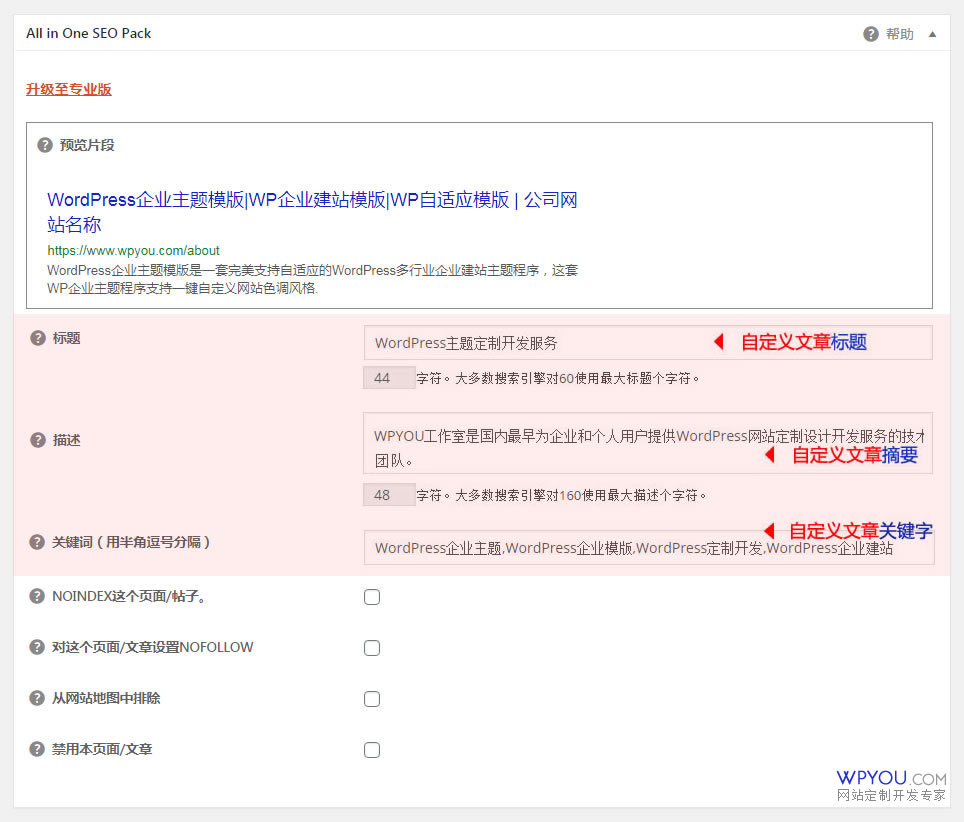Click the 描述 field label

(x=66, y=440)
